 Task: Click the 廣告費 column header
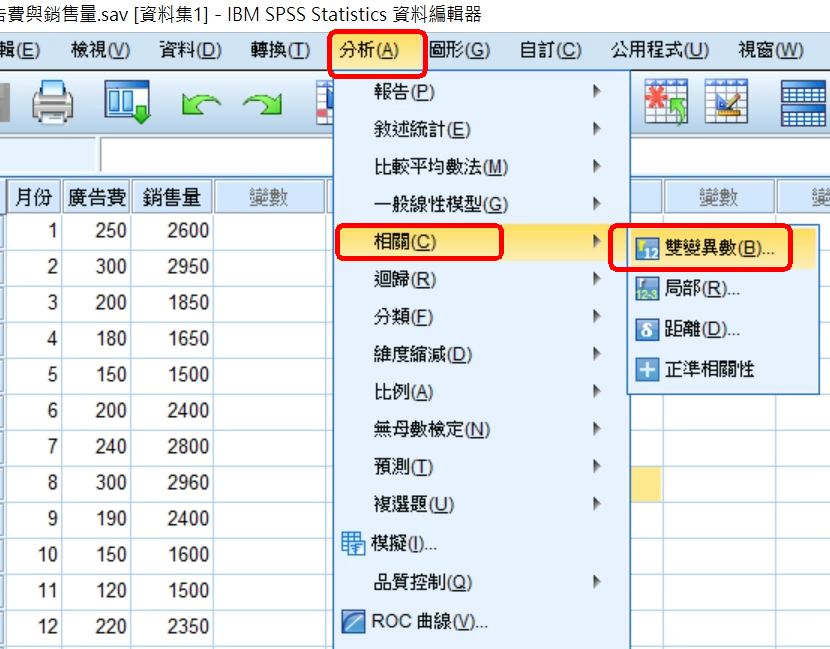tap(96, 197)
